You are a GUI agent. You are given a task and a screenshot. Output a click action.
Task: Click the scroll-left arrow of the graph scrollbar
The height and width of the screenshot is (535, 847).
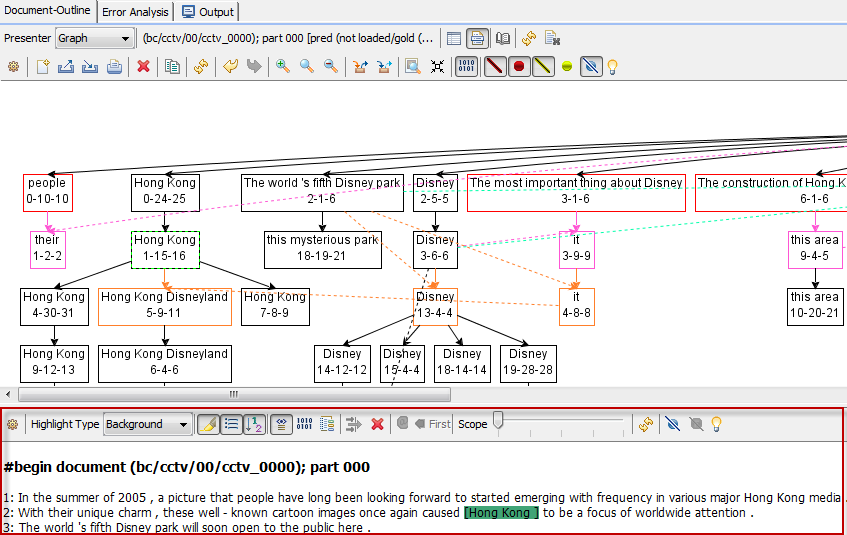coord(8,394)
